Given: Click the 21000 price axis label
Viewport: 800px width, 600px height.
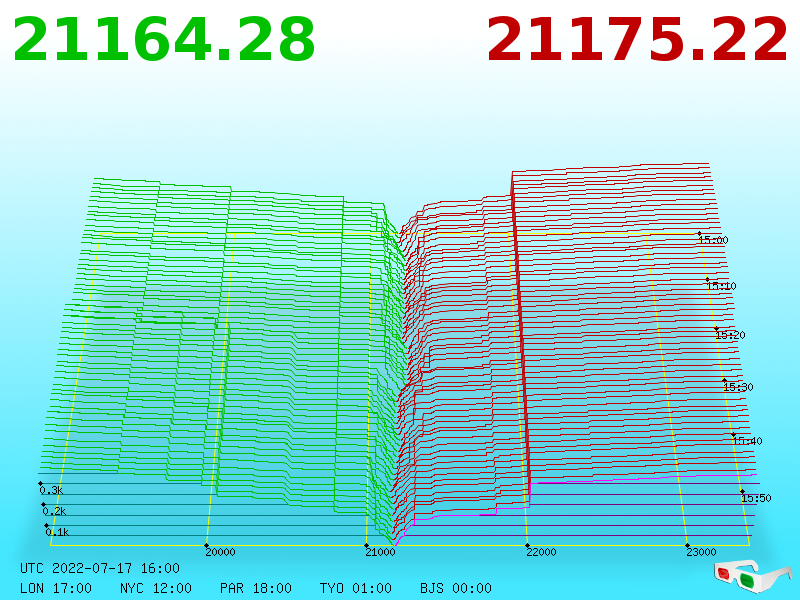Looking at the screenshot, I should [x=381, y=552].
